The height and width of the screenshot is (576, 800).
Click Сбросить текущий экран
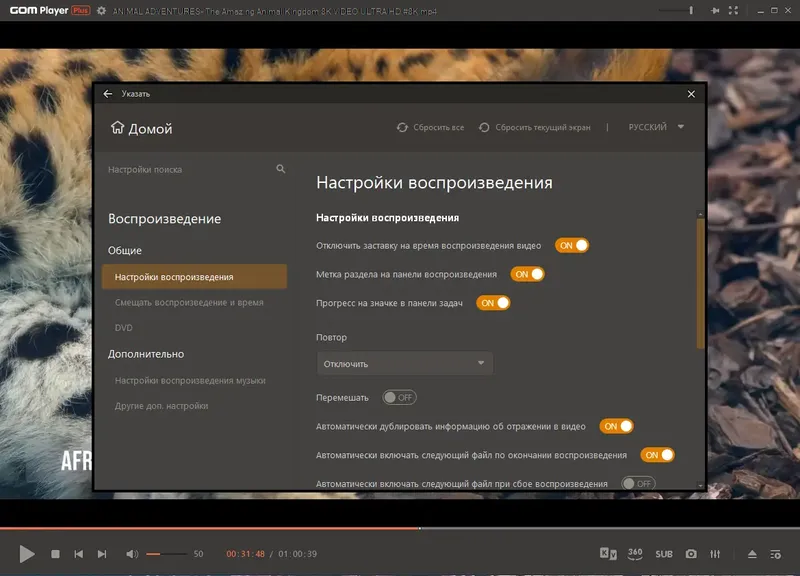538,127
